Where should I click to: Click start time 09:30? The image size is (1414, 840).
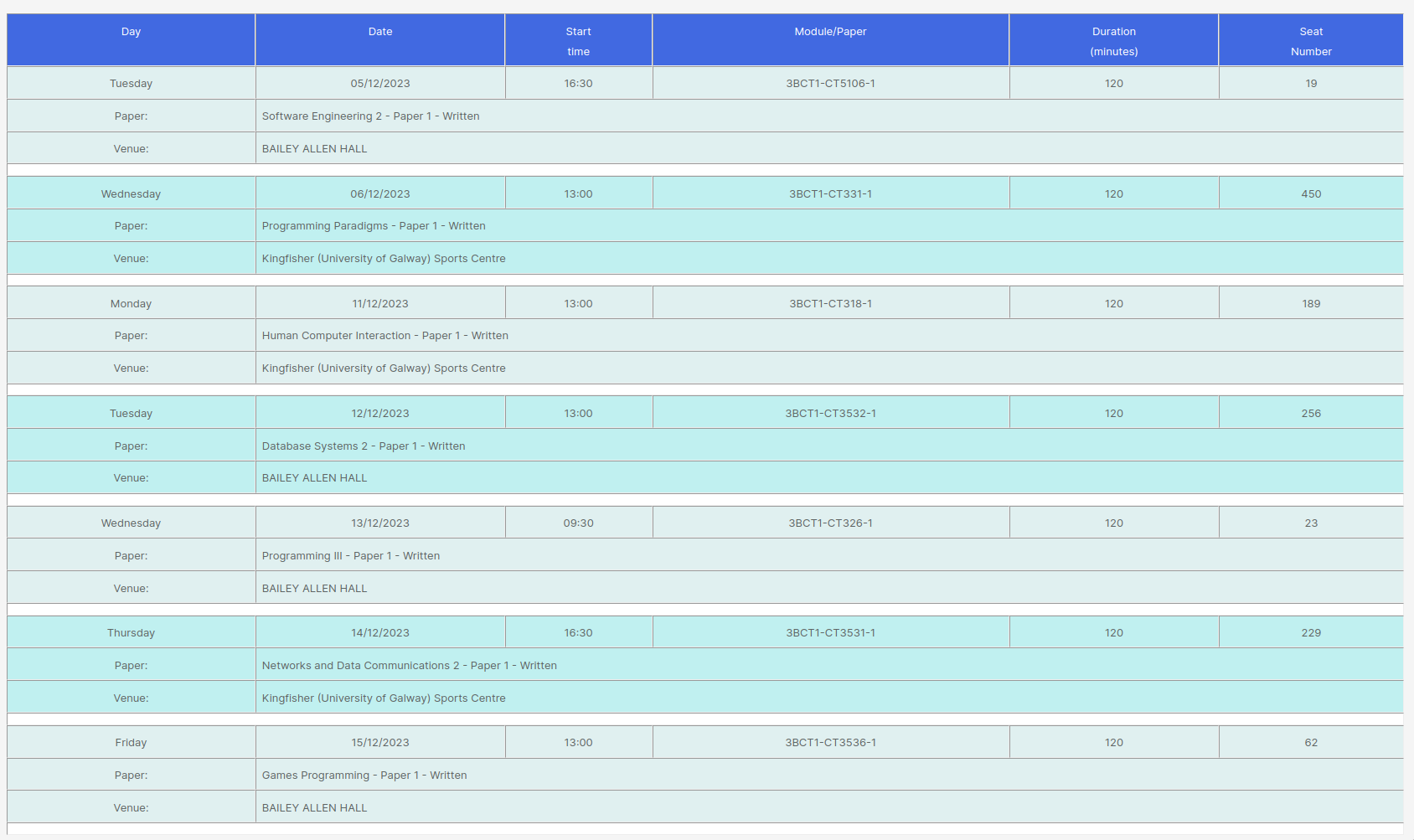[579, 523]
